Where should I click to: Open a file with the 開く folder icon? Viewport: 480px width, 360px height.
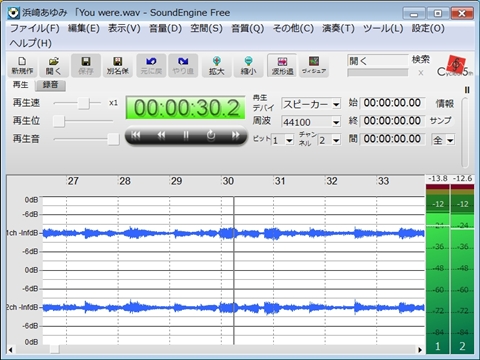[54, 66]
